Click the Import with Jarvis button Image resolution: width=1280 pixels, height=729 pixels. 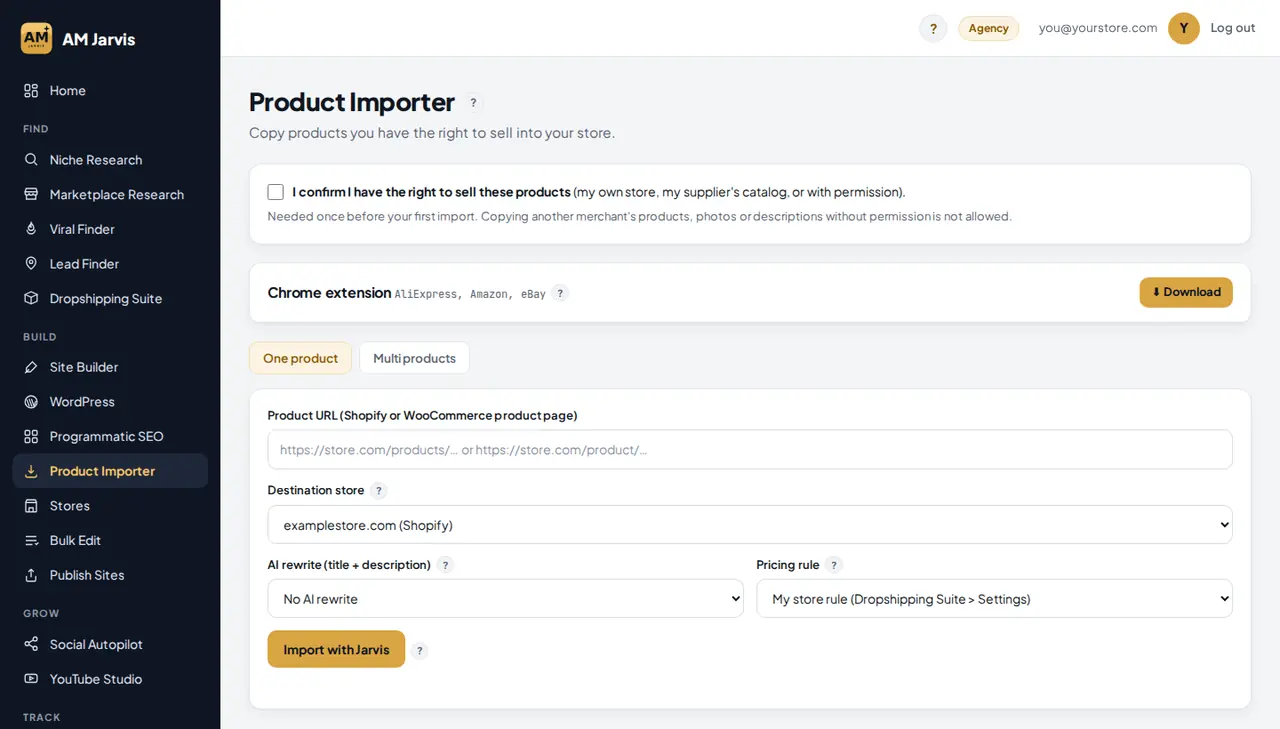(336, 649)
